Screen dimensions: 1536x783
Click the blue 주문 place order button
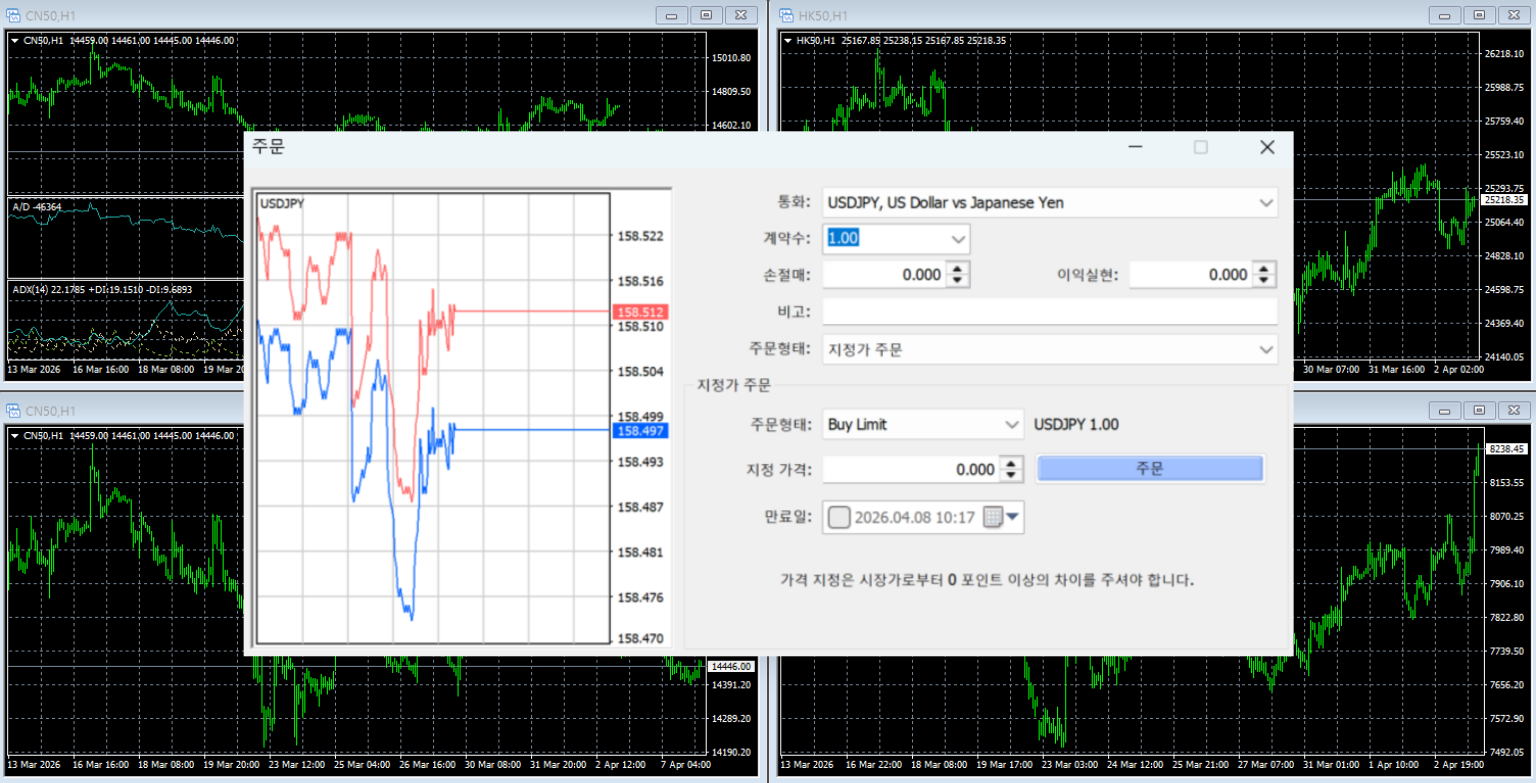click(1150, 469)
